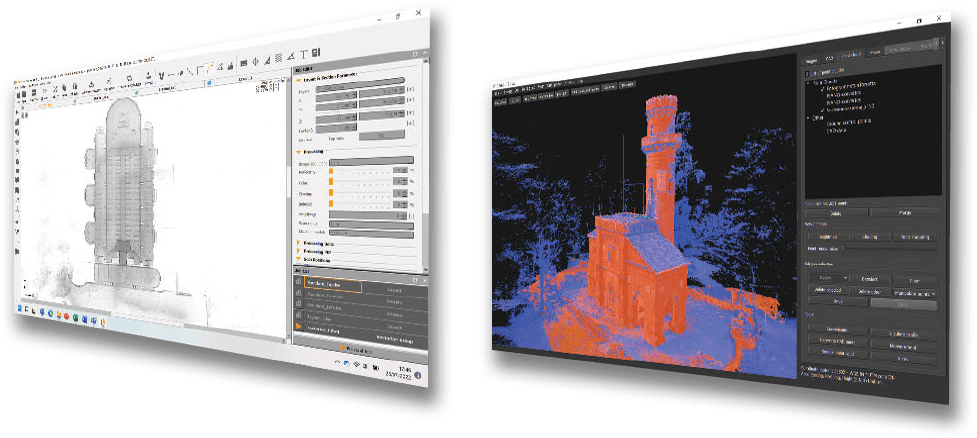The image size is (977, 438).
Task: Switch to the Mesh tab in dark window
Action: pos(874,54)
